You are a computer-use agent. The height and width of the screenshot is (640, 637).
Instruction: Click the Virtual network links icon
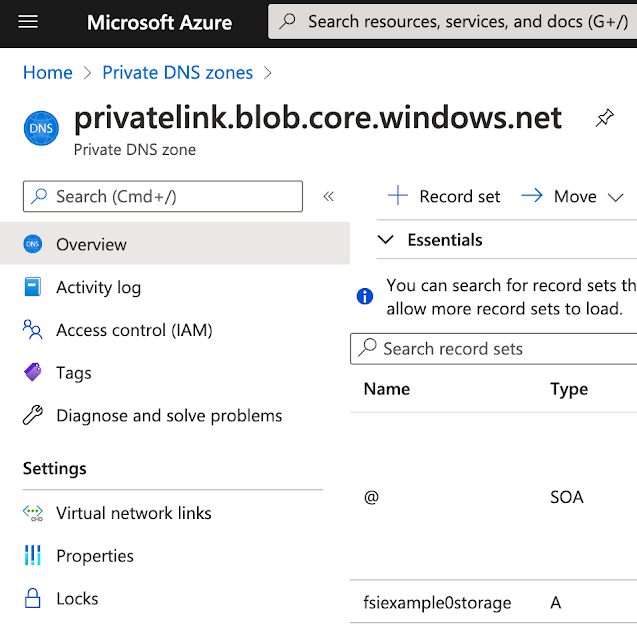33,513
